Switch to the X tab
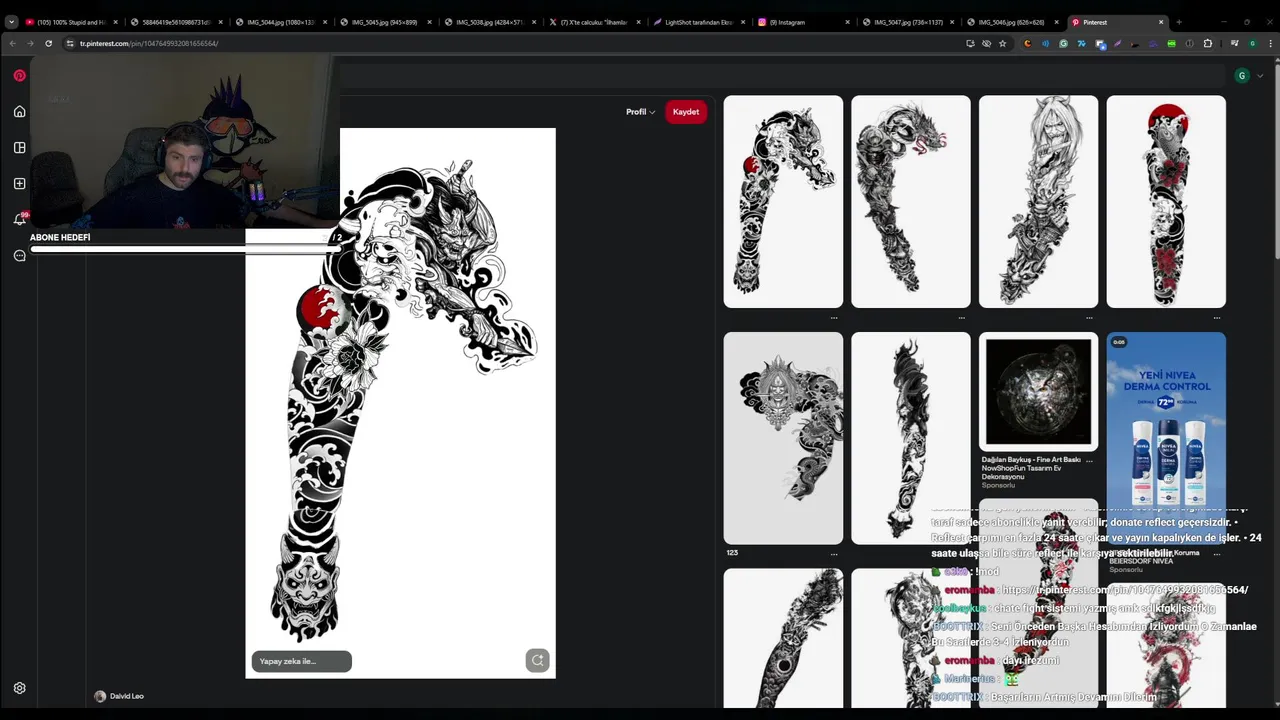1280x720 pixels. [x=594, y=22]
